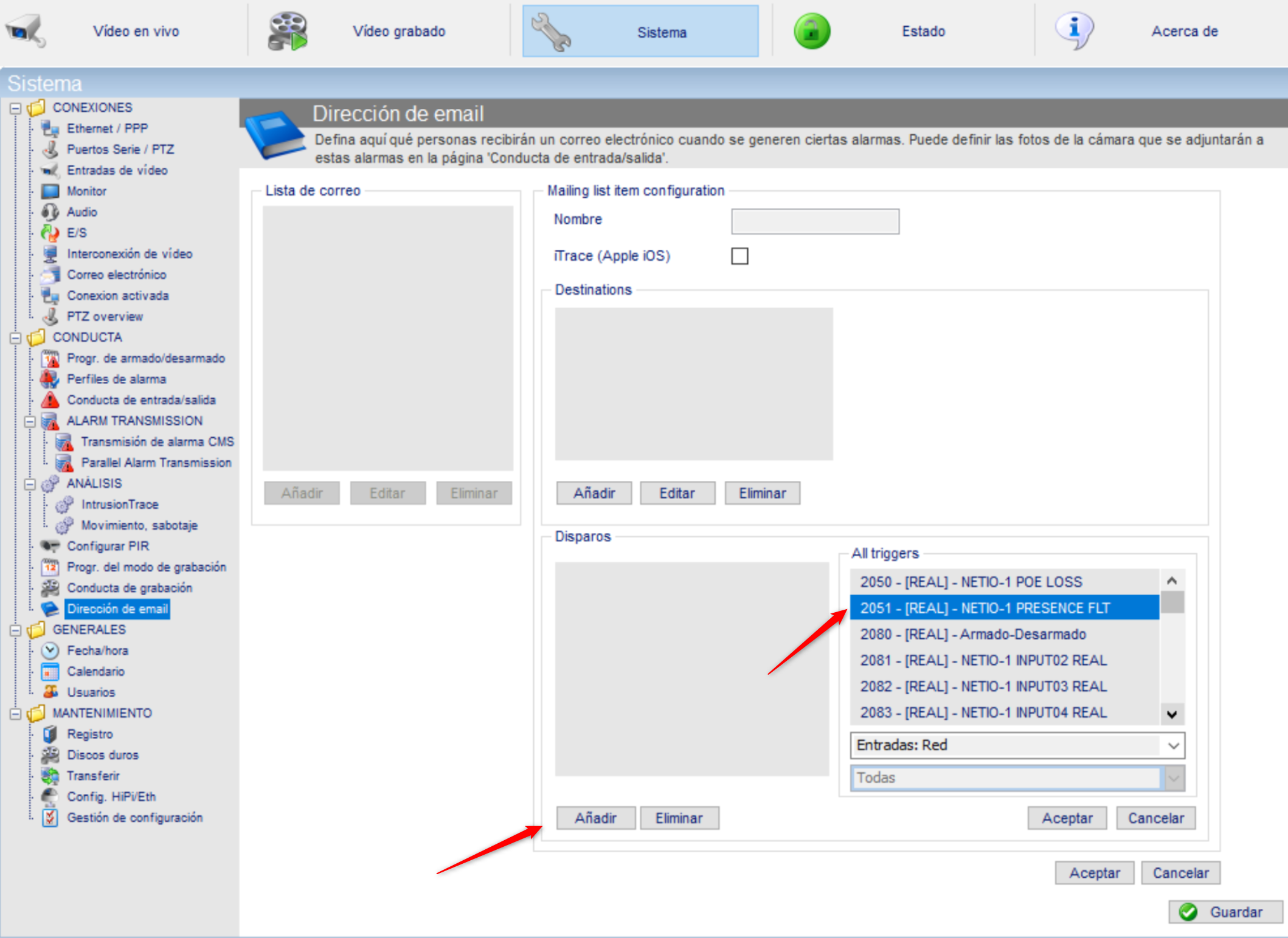Click the Discos duros icon
This screenshot has width=1288, height=938.
(x=50, y=755)
